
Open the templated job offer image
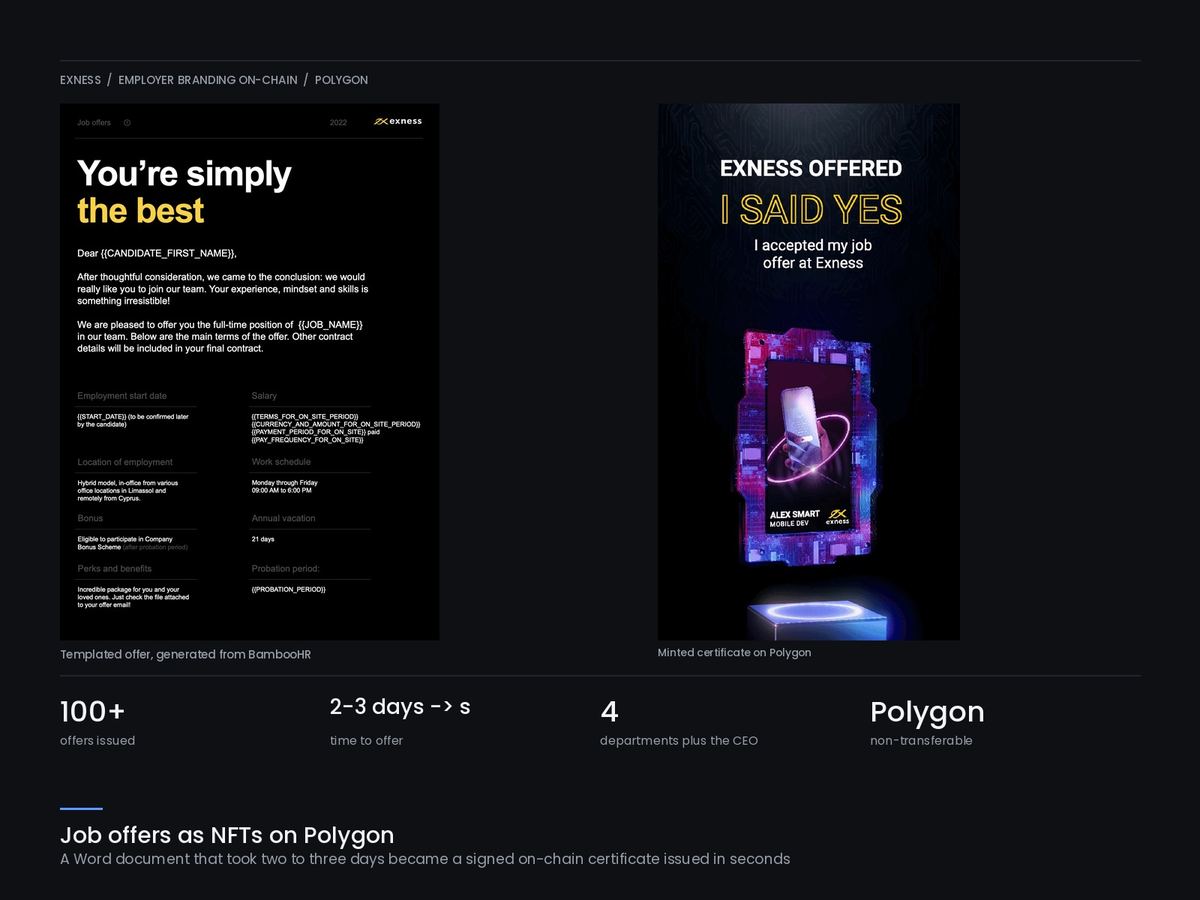pyautogui.click(x=250, y=372)
